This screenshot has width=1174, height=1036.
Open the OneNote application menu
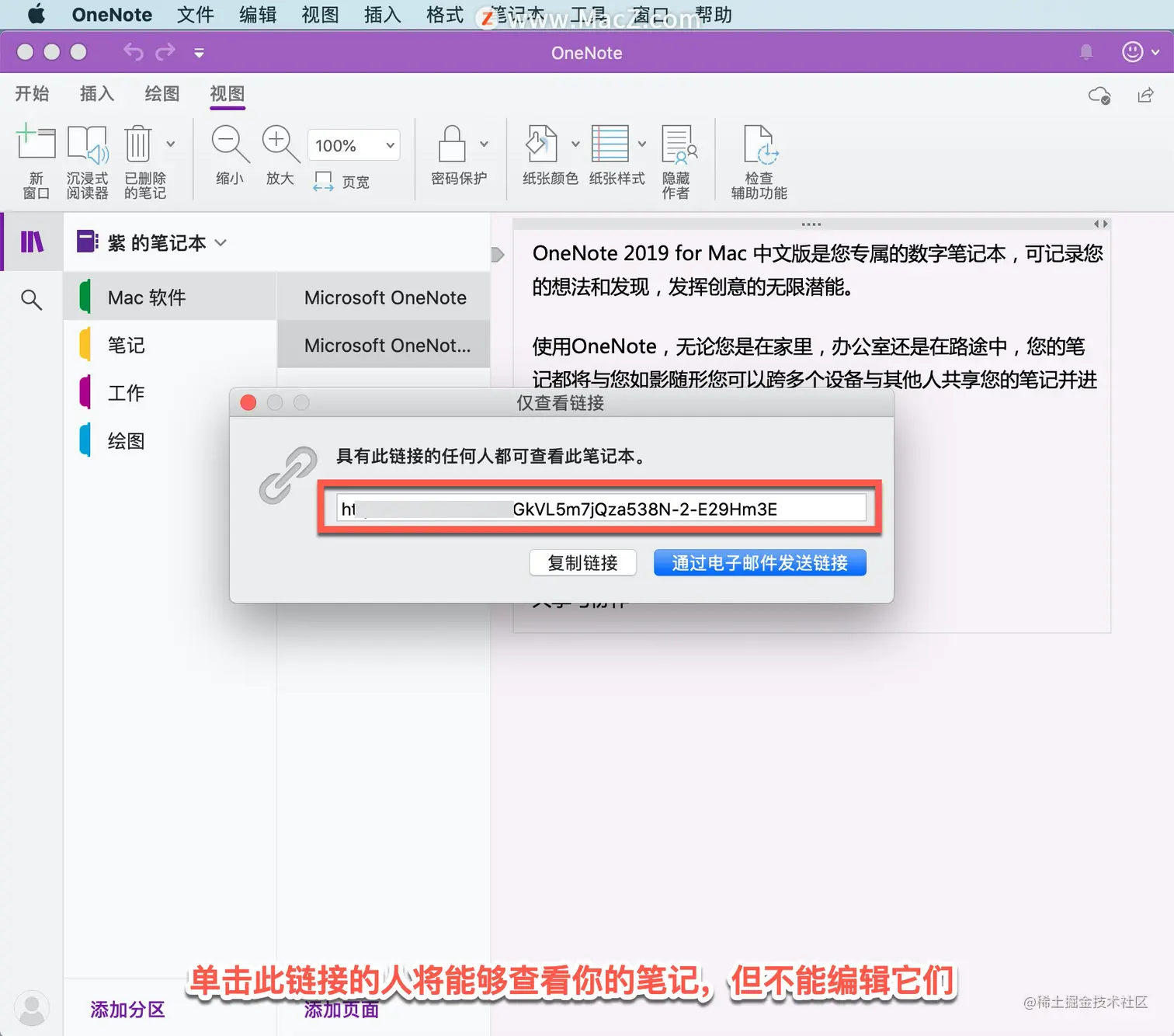click(112, 15)
